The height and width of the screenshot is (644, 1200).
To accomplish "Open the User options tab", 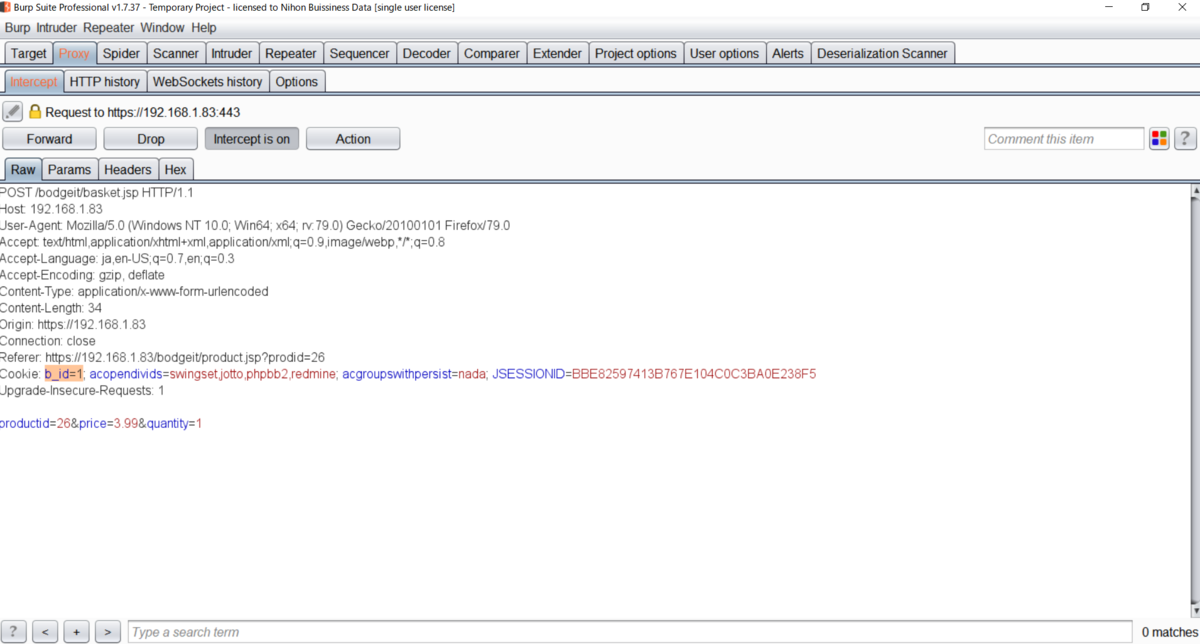I will point(725,53).
